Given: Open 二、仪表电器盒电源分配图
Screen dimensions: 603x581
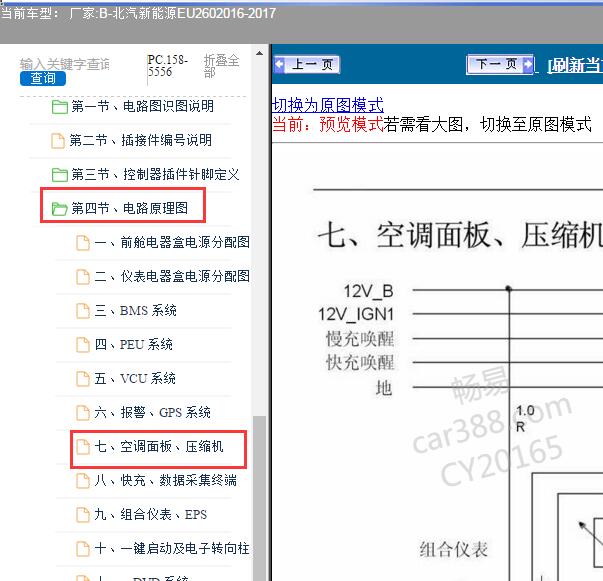Looking at the screenshot, I should click(172, 276).
